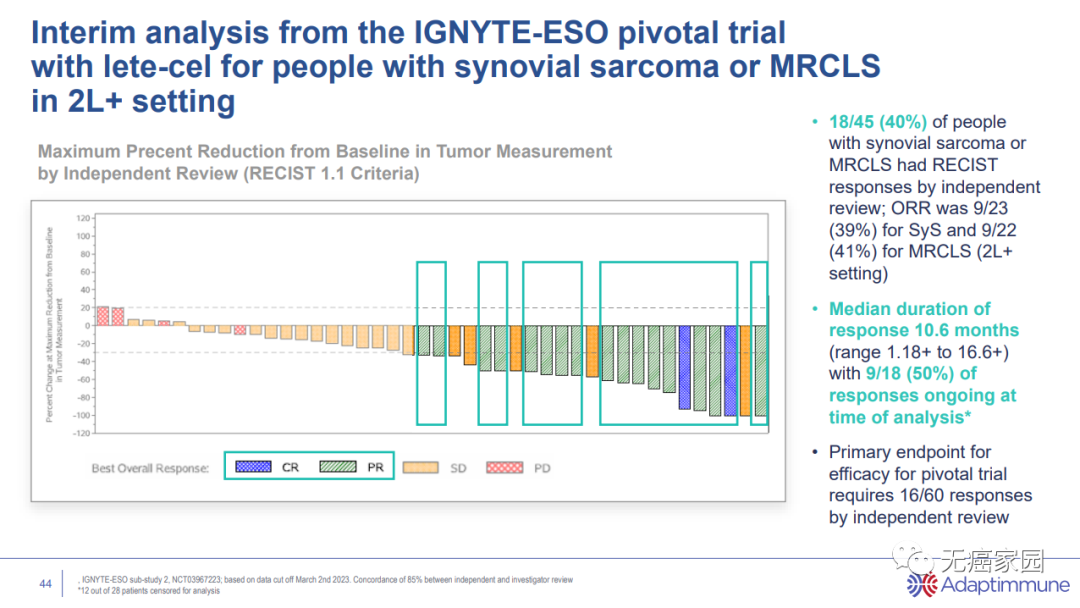Image resolution: width=1080 pixels, height=608 pixels.
Task: Click slide number 44 in footer
Action: (x=45, y=584)
